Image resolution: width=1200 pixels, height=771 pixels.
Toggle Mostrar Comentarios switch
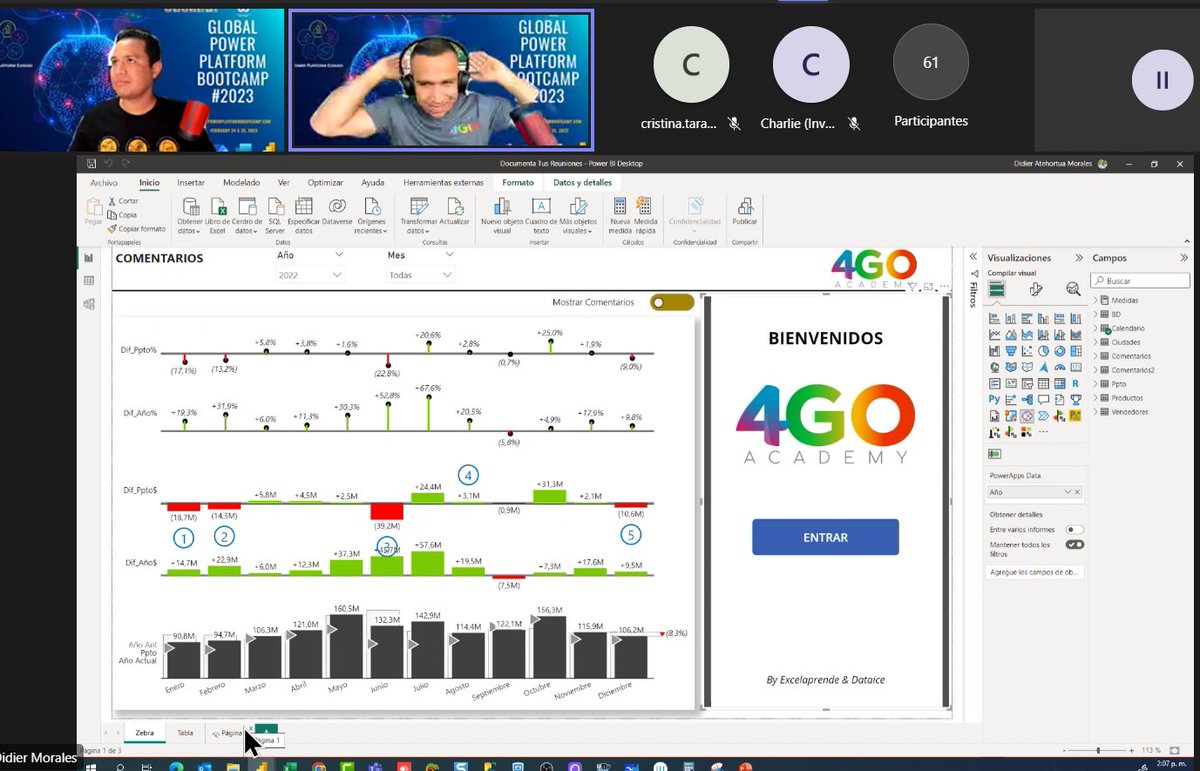671,302
